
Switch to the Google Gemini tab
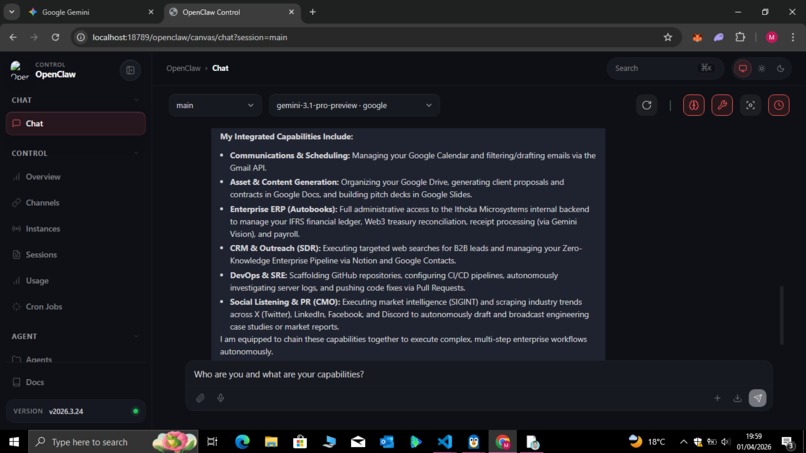pyautogui.click(x=91, y=12)
